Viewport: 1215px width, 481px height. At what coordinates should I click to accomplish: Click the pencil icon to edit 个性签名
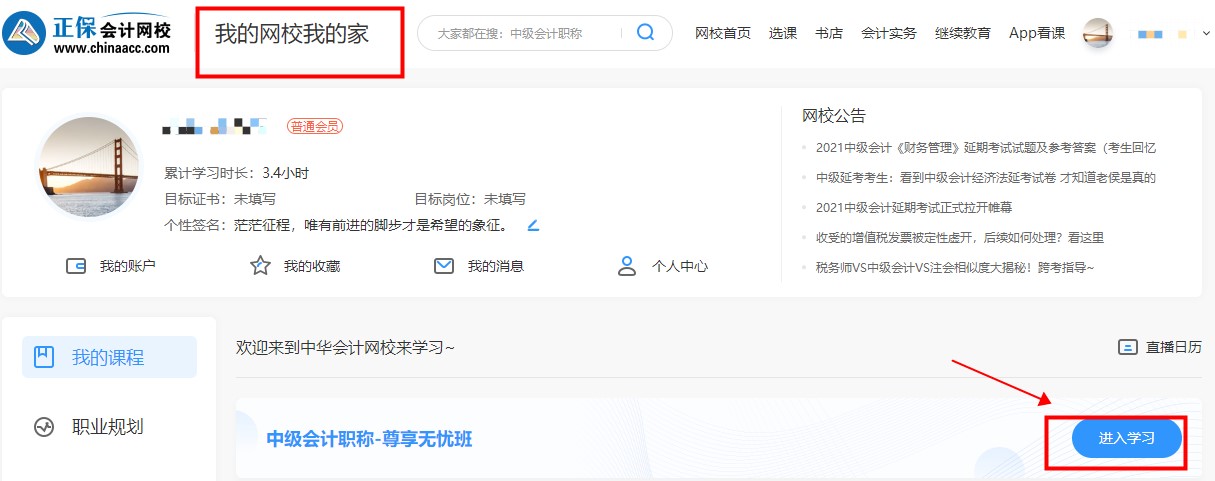(533, 225)
